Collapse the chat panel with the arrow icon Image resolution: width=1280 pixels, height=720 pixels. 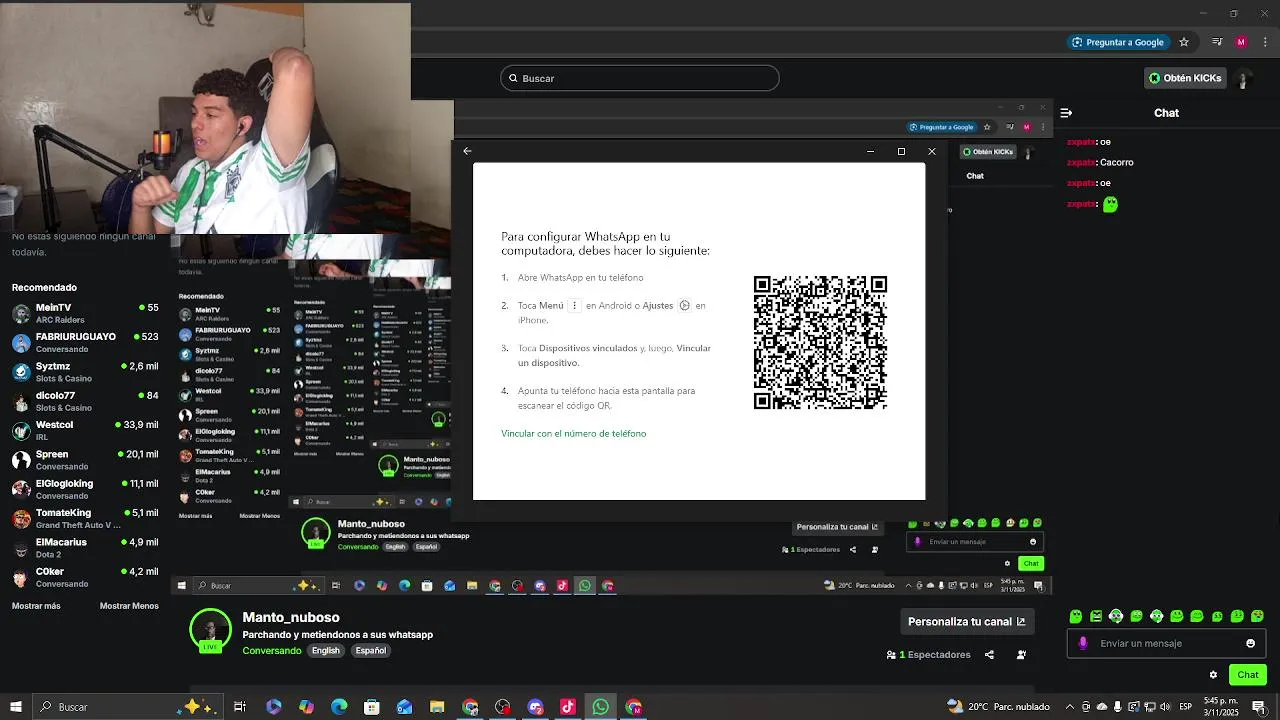(1066, 113)
